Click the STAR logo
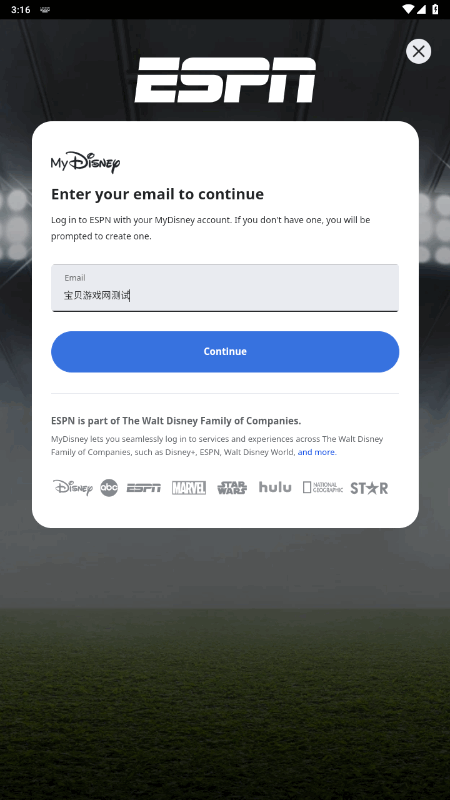 point(369,488)
